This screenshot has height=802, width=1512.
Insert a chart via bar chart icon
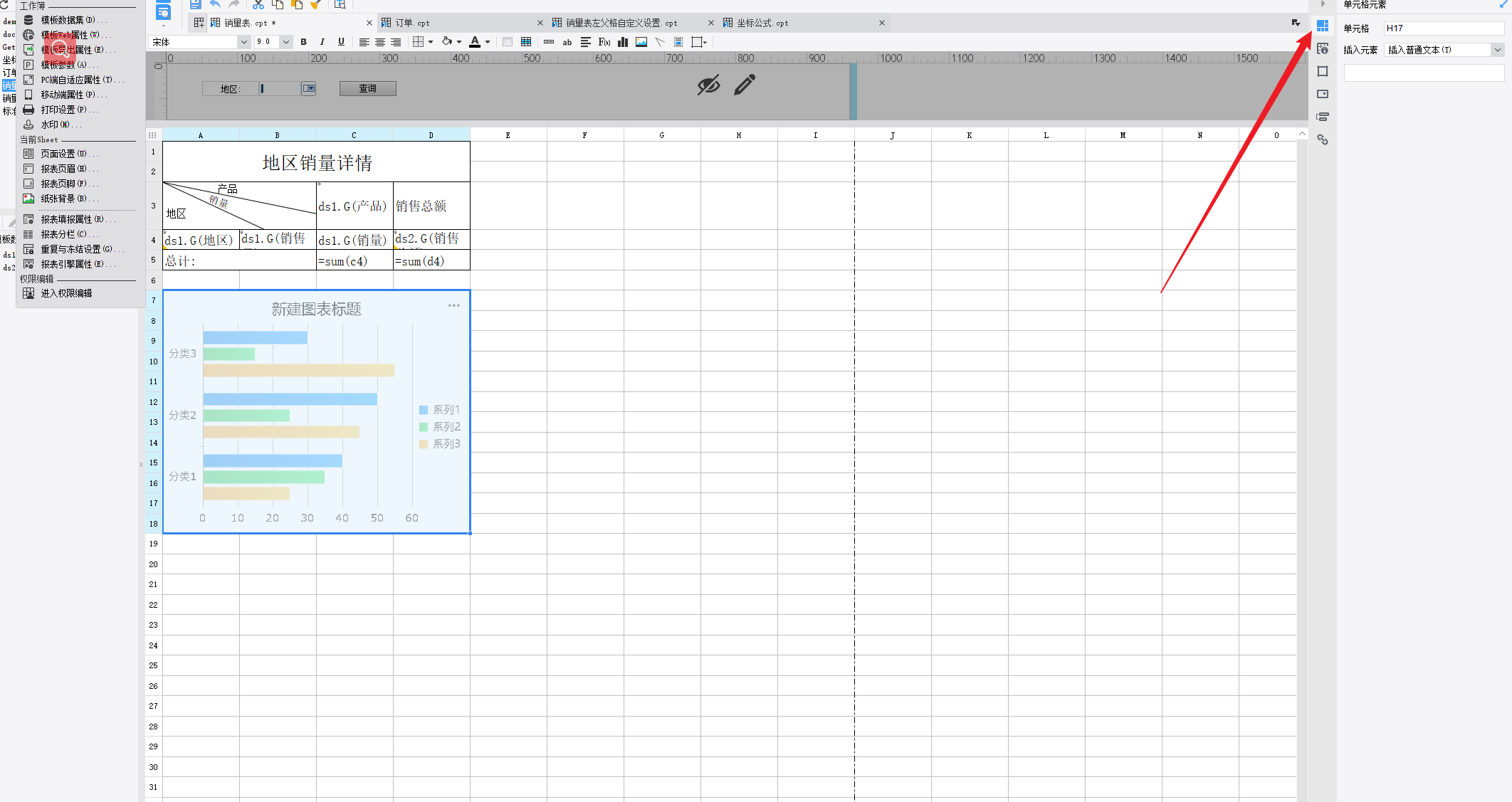[x=623, y=42]
